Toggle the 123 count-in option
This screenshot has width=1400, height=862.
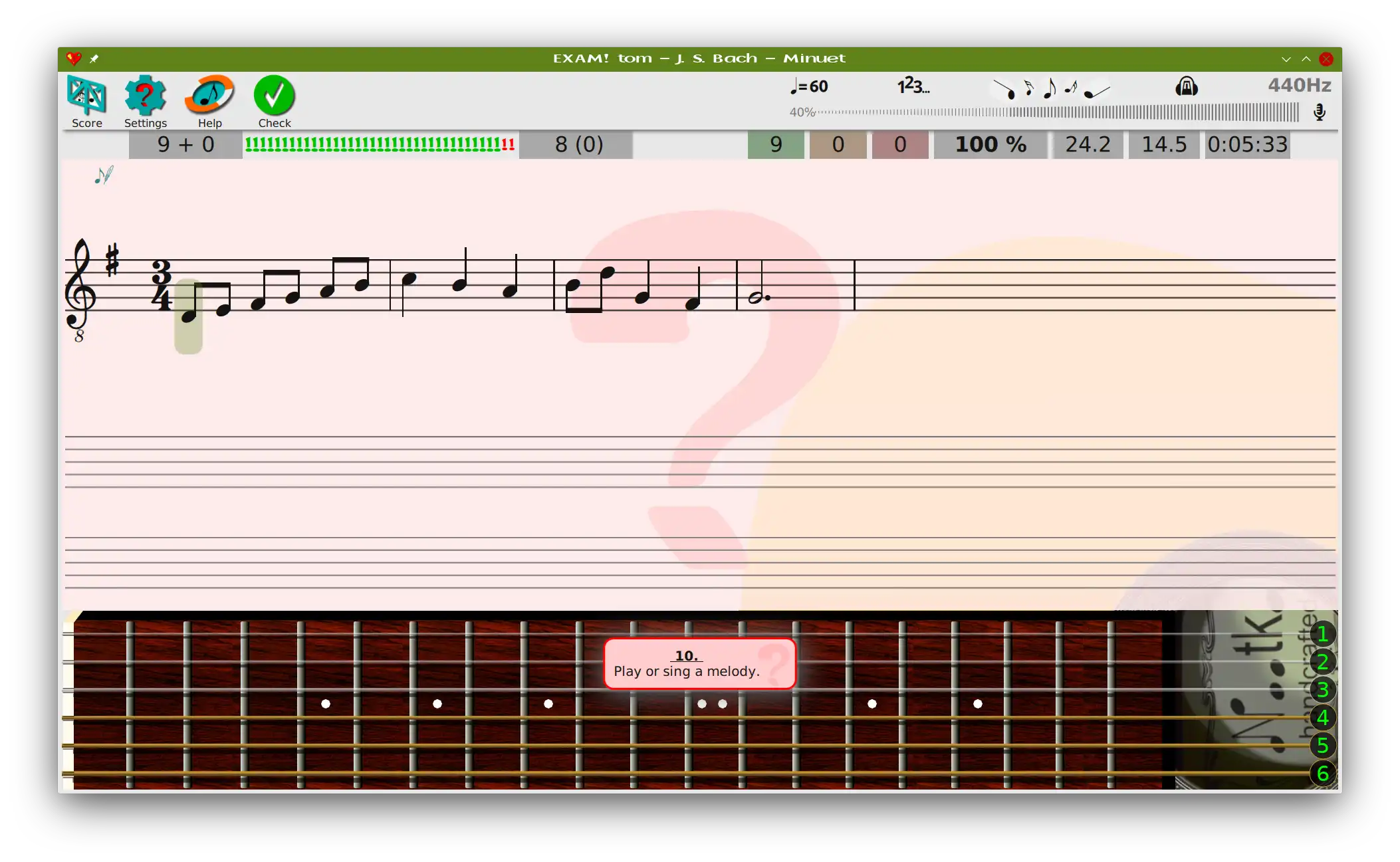(913, 86)
